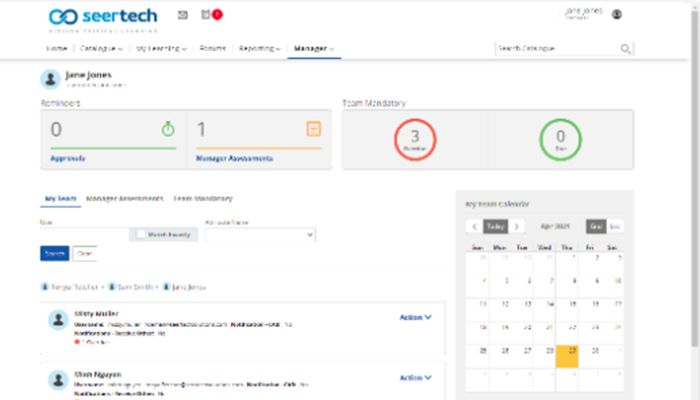Open the attribute dropdown beside Match Exactly
The image size is (700, 400).
(260, 234)
